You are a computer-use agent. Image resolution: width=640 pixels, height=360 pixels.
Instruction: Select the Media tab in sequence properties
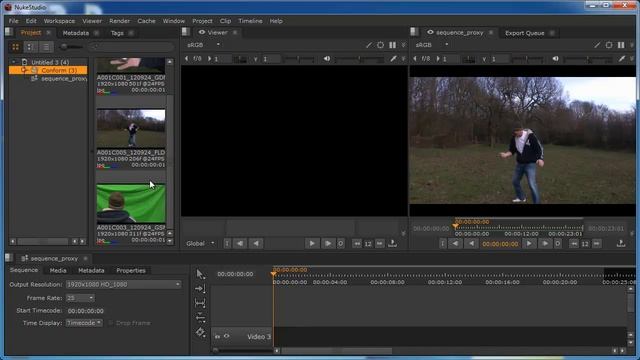click(x=58, y=270)
